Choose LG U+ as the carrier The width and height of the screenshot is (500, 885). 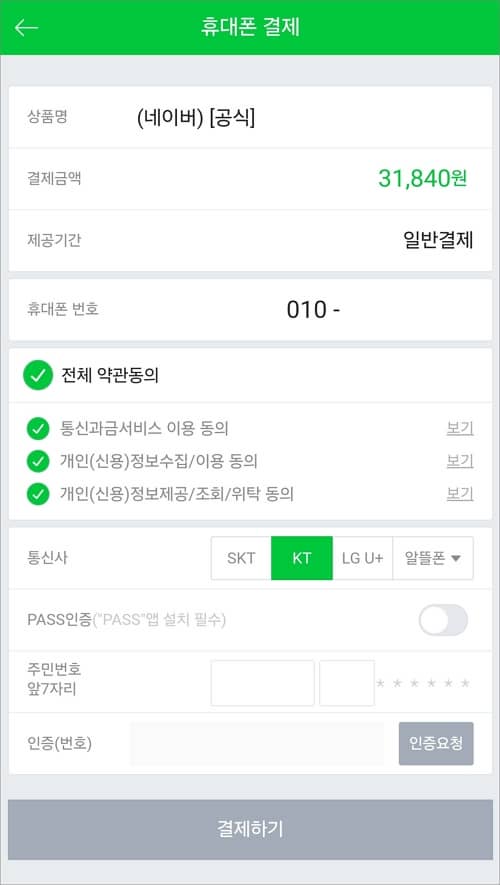click(362, 558)
